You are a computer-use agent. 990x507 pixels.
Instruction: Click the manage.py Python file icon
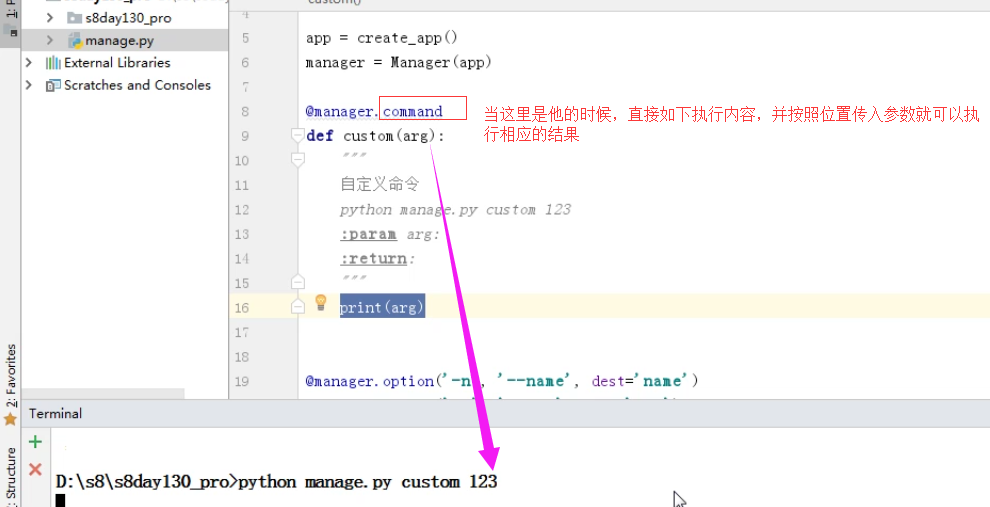(75, 41)
